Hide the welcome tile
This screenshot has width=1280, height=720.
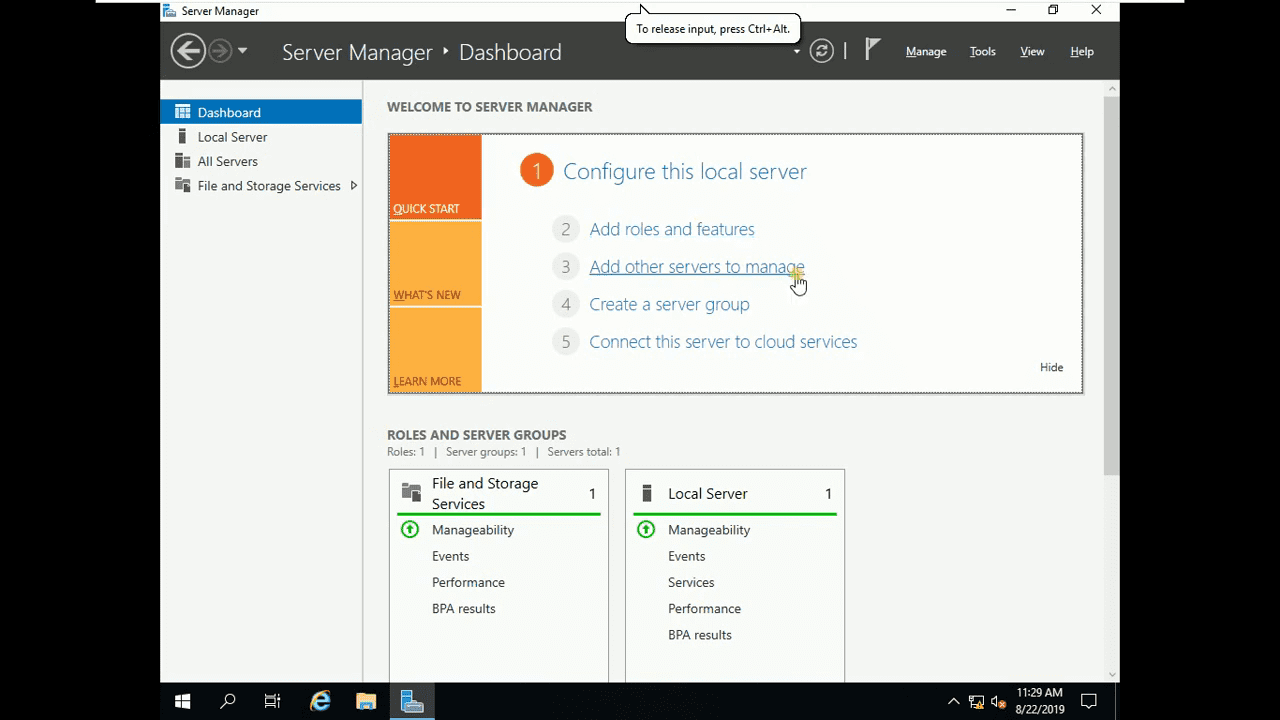1051,367
